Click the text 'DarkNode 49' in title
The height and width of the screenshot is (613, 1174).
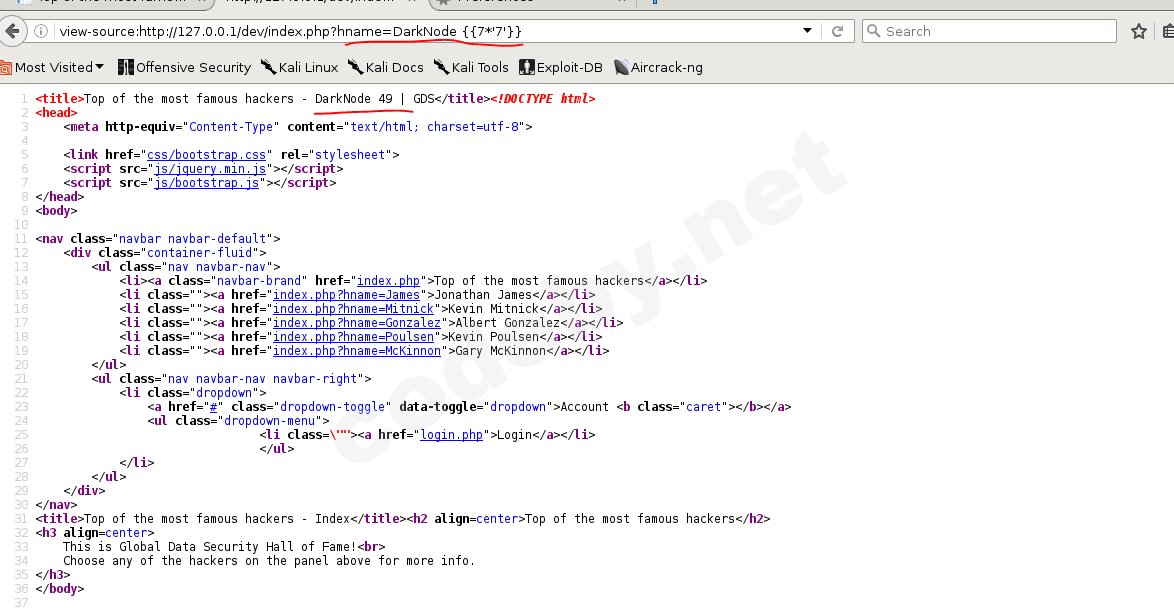(x=353, y=99)
